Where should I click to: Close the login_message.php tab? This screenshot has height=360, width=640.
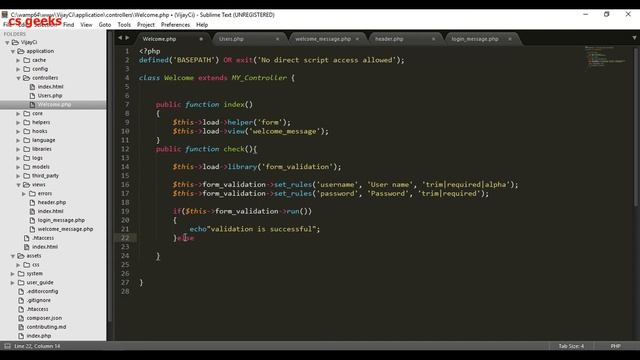(510, 39)
